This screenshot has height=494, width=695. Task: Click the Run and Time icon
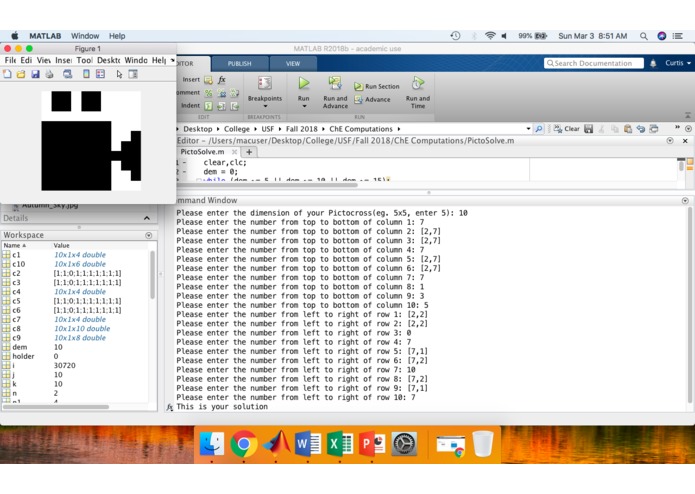(418, 83)
